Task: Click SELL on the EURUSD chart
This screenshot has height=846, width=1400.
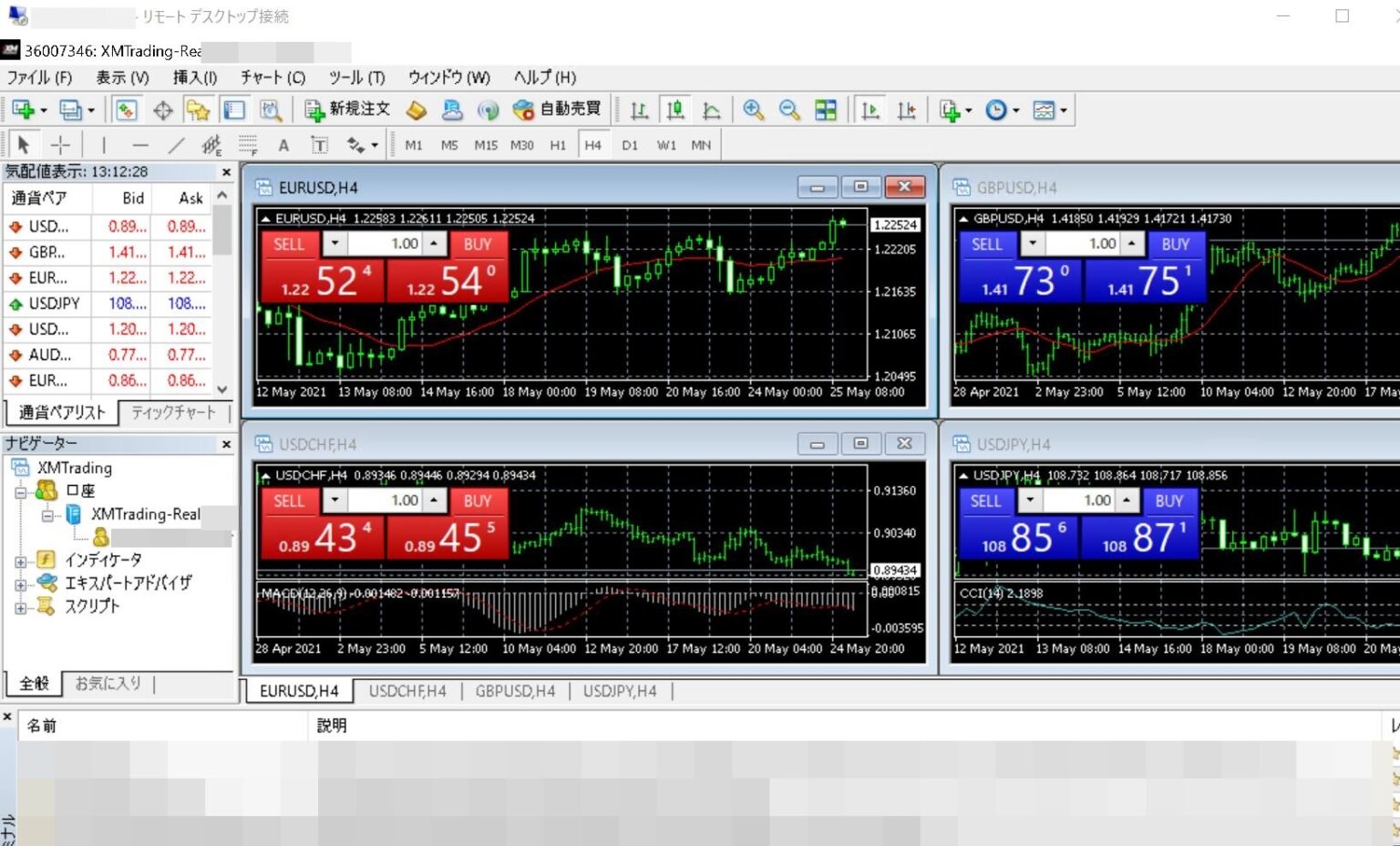Action: (x=289, y=244)
